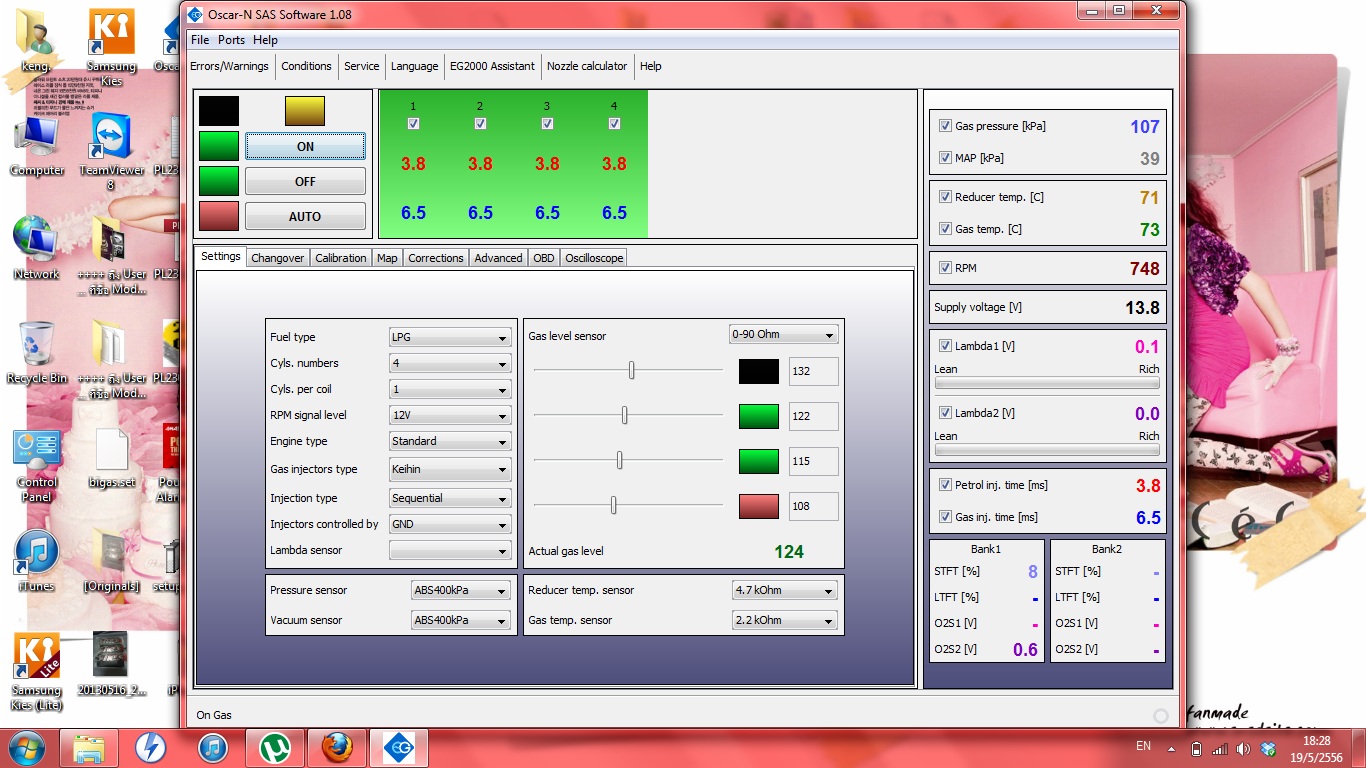The height and width of the screenshot is (768, 1366).
Task: Click yellow indicator swatch at top-left panel
Action: pyautogui.click(x=305, y=111)
